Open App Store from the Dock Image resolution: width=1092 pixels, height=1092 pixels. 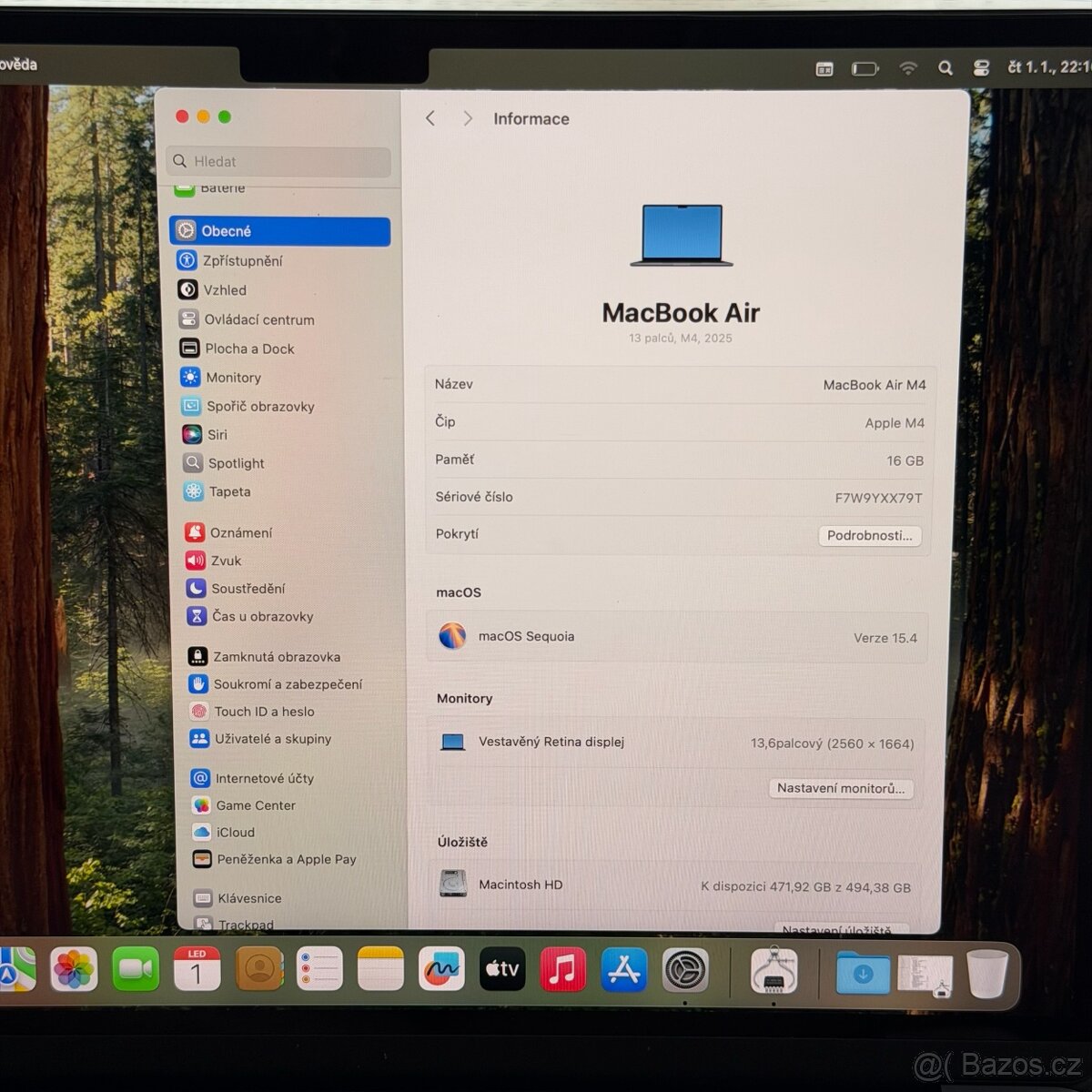pyautogui.click(x=624, y=969)
